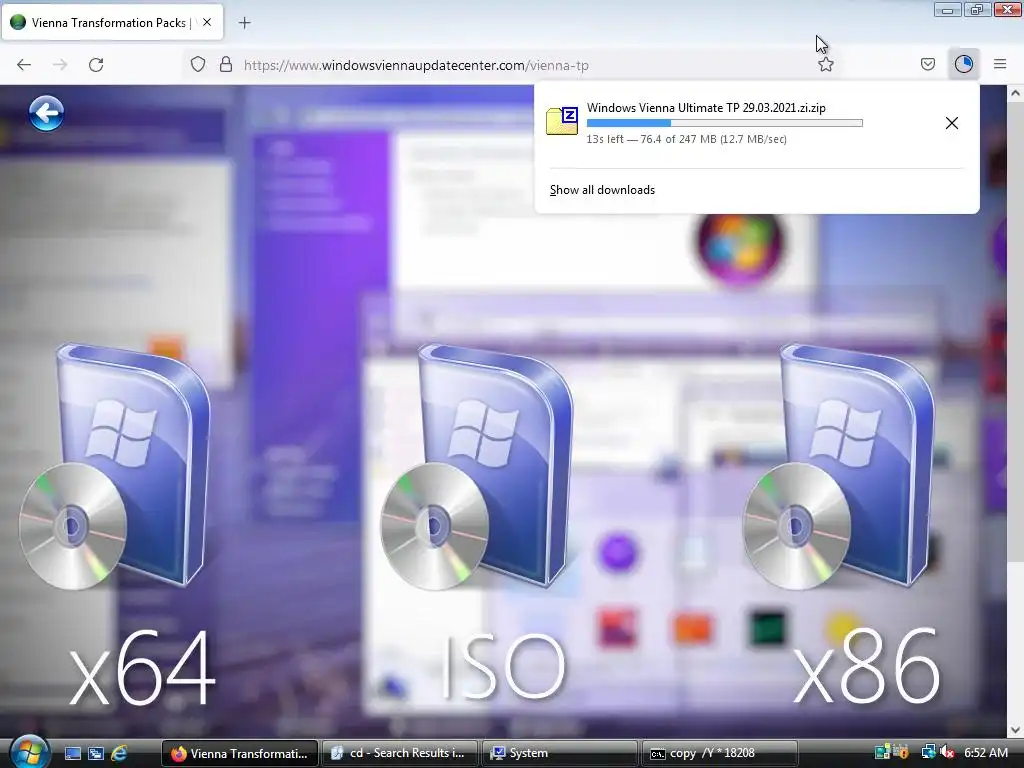
Task: Cancel the Windows Vienna Ultimate TP download
Action: click(x=952, y=123)
